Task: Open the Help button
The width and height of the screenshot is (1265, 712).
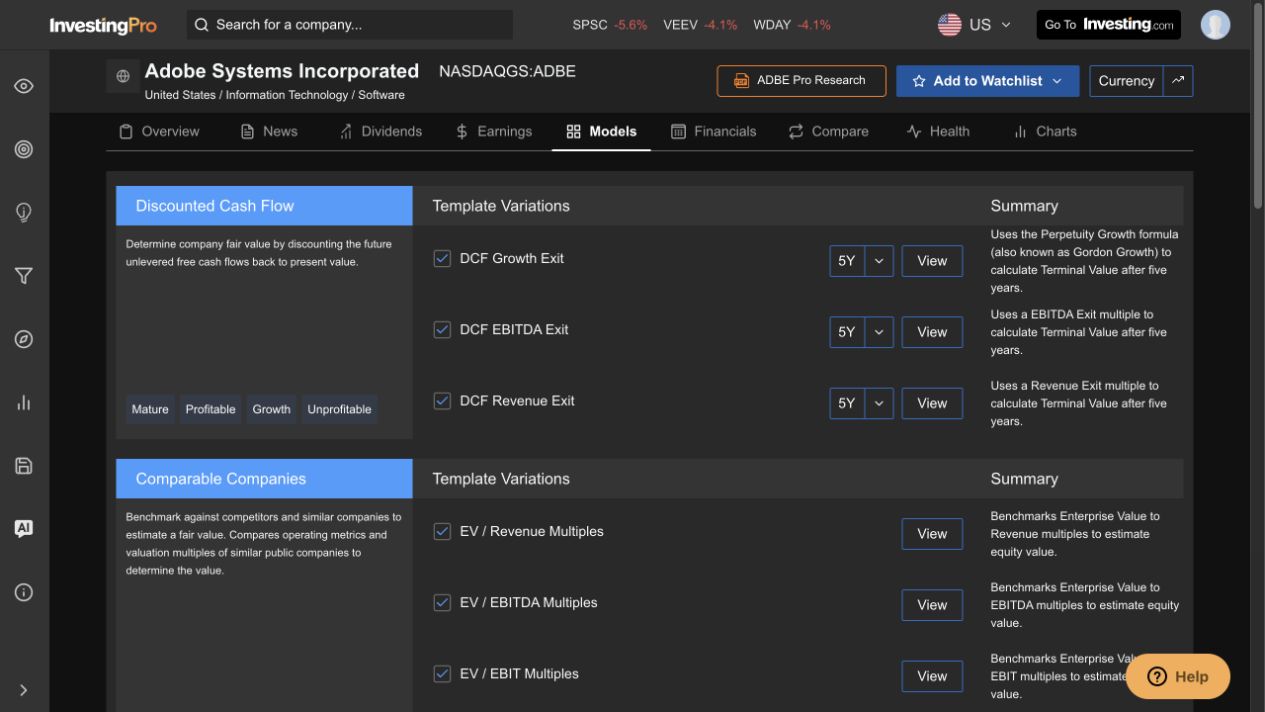Action: 1178,676
